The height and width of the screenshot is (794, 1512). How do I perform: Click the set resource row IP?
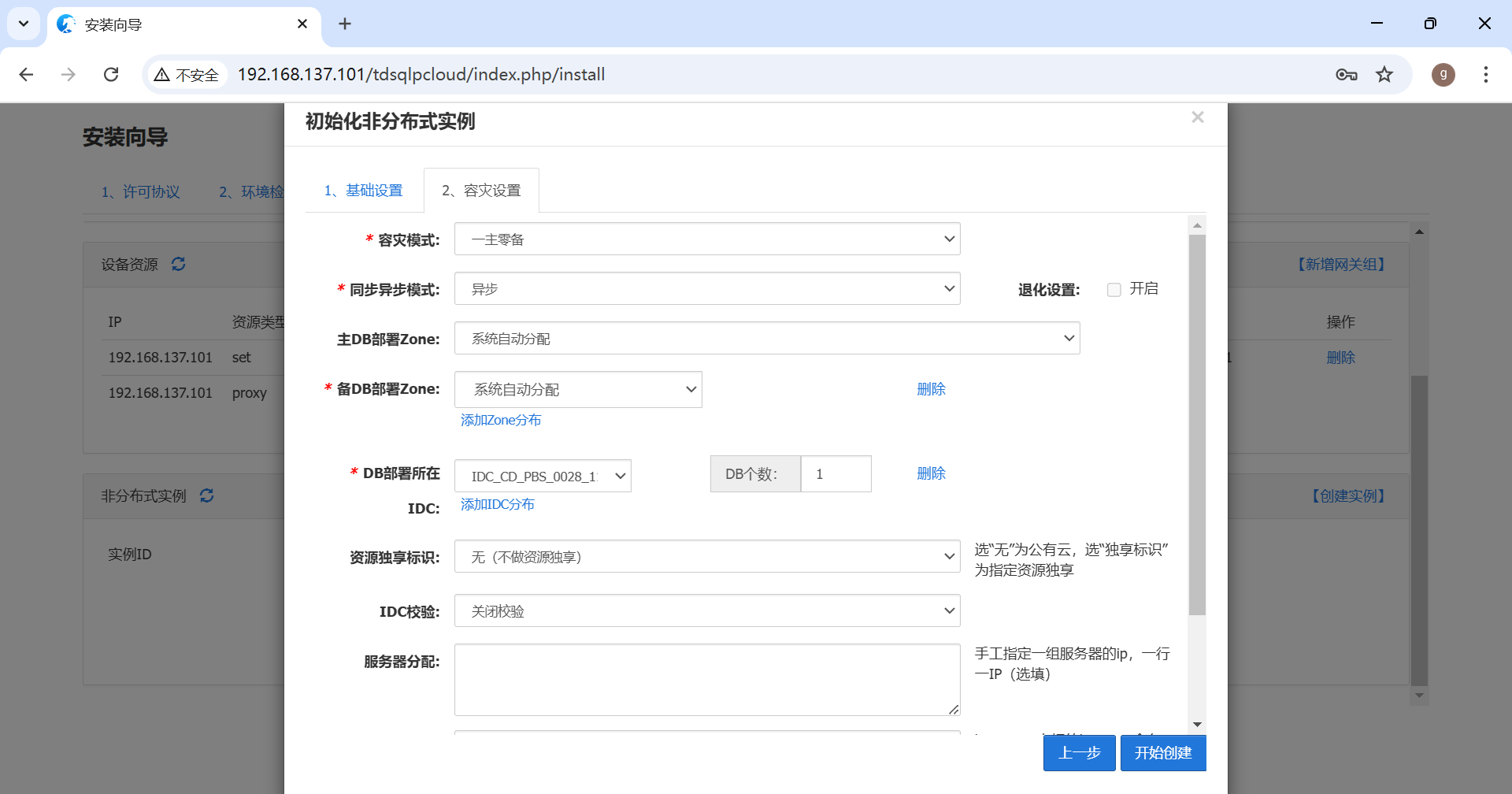161,358
